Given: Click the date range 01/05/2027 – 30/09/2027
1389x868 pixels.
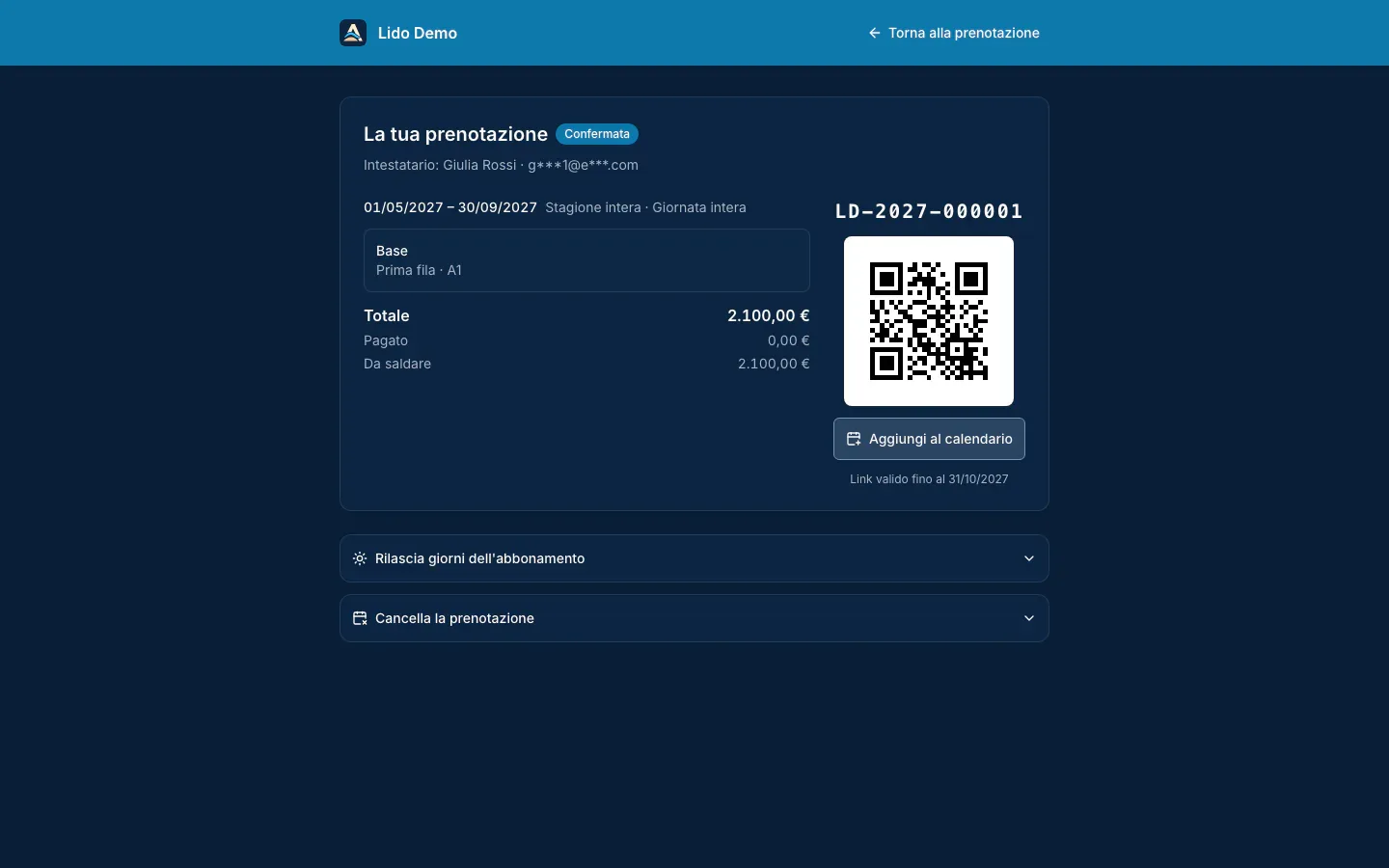Looking at the screenshot, I should pyautogui.click(x=450, y=207).
